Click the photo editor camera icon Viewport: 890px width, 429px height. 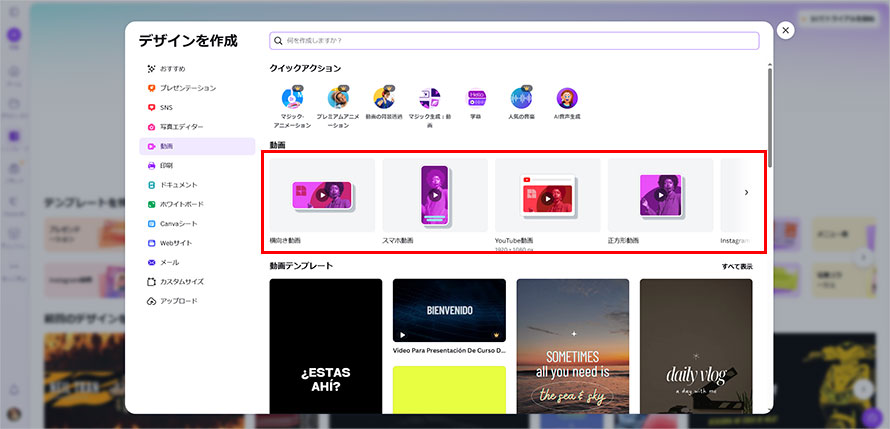click(151, 127)
